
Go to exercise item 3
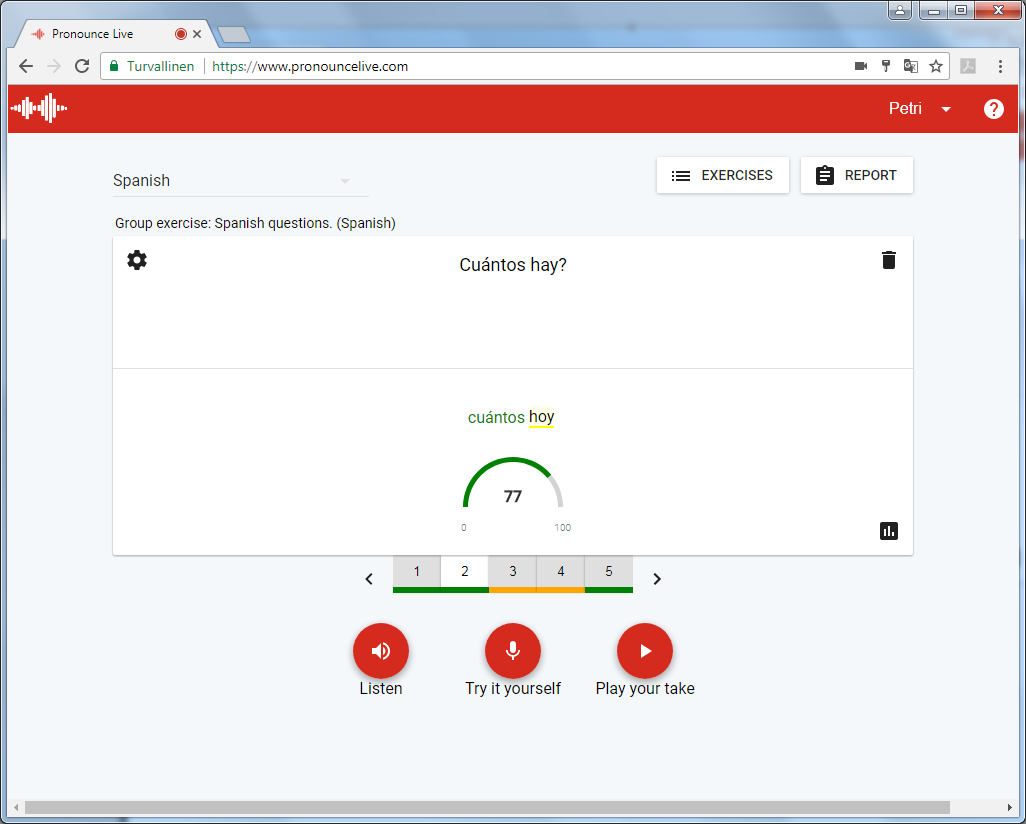pos(513,572)
